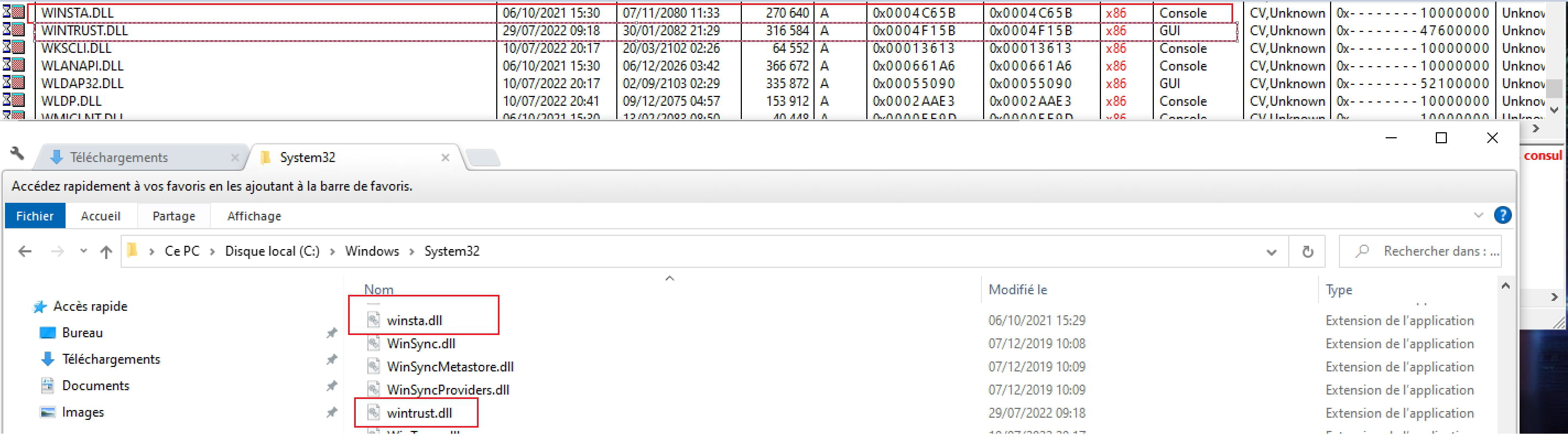The width and height of the screenshot is (1568, 437).
Task: Expand the chevron after Windows breadcrumb
Action: click(x=411, y=251)
